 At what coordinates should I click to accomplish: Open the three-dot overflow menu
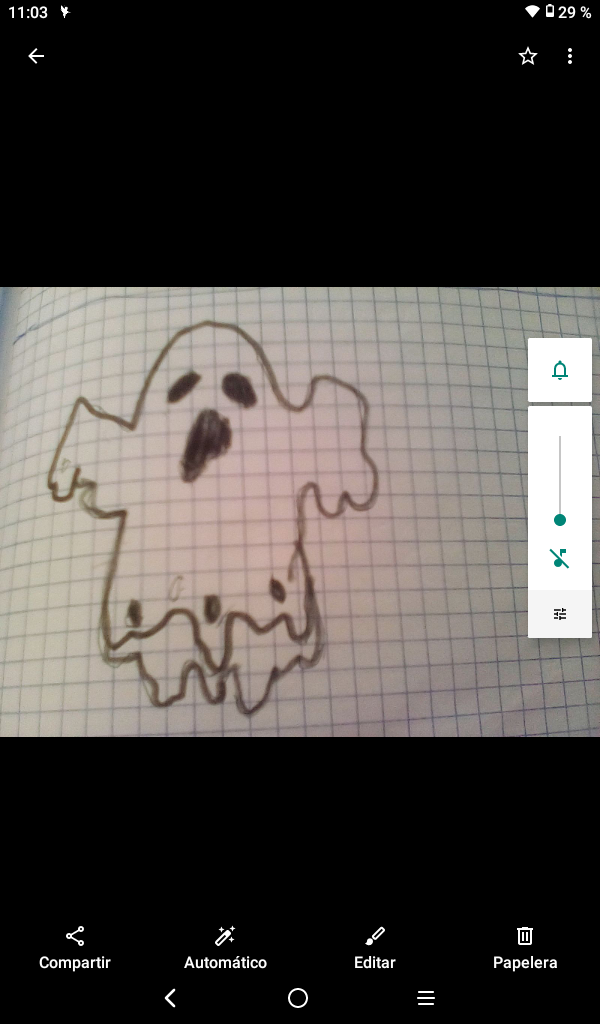pyautogui.click(x=570, y=56)
